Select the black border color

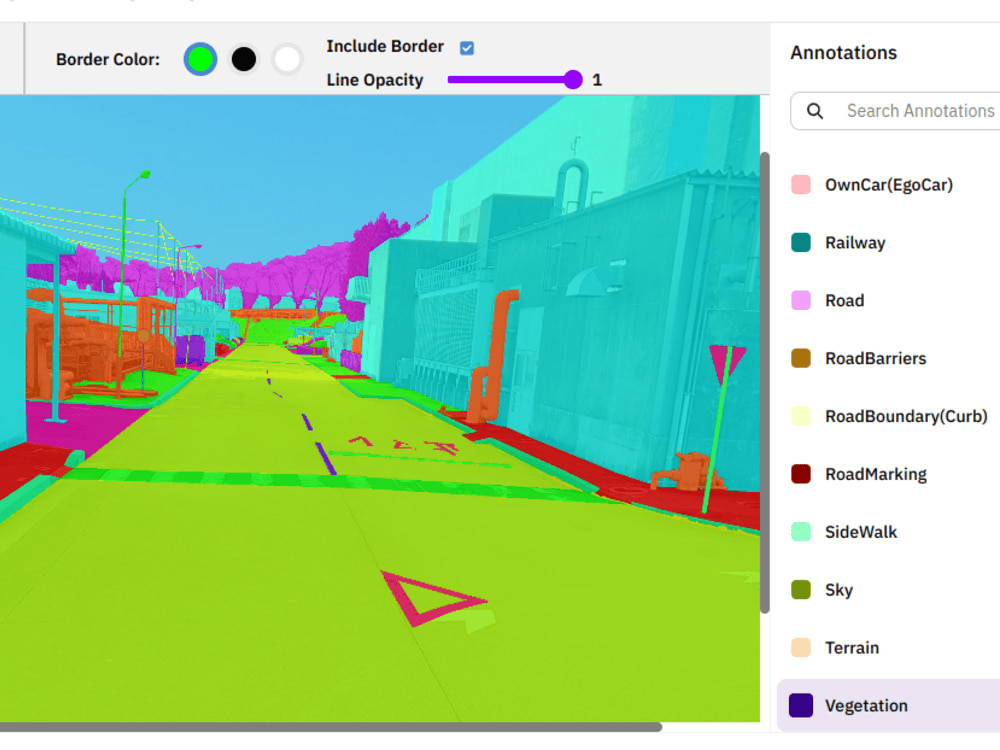click(244, 59)
